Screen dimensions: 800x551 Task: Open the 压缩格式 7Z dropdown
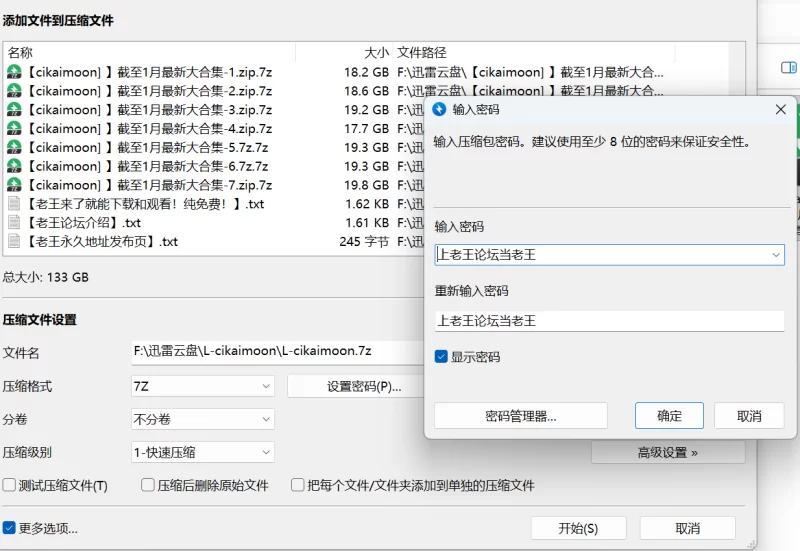pos(203,386)
